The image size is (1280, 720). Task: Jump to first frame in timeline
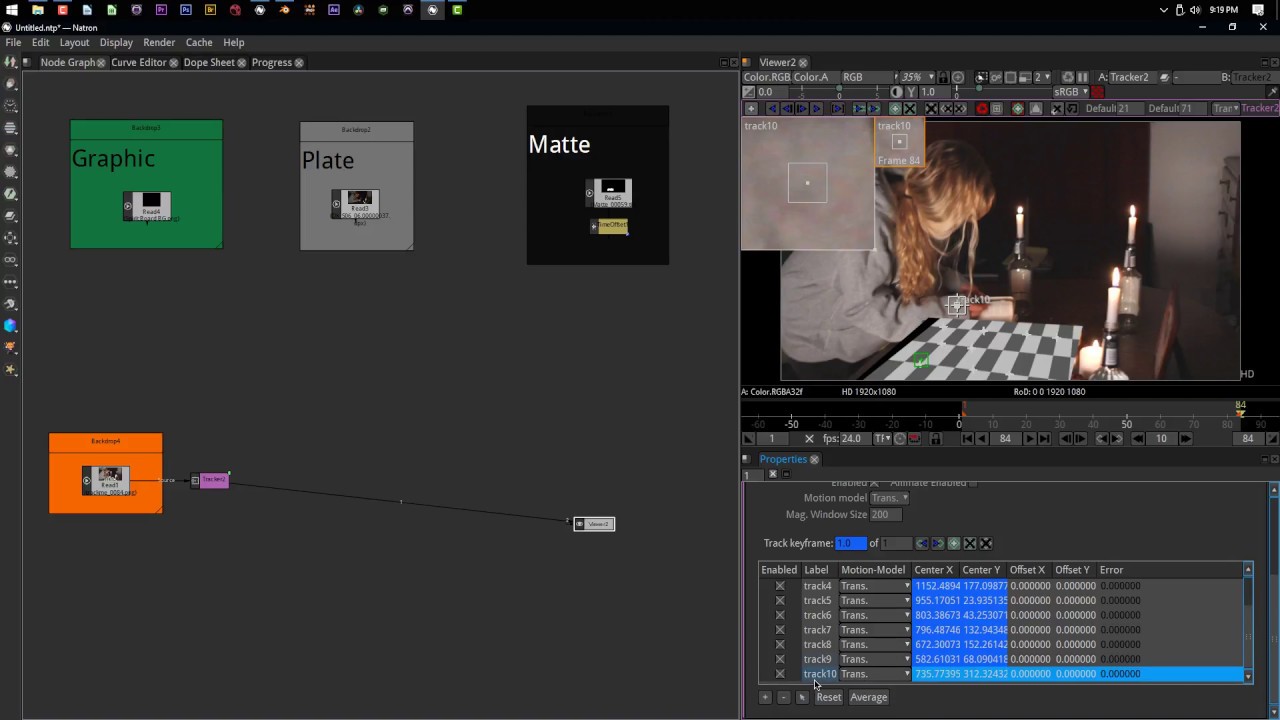point(968,439)
